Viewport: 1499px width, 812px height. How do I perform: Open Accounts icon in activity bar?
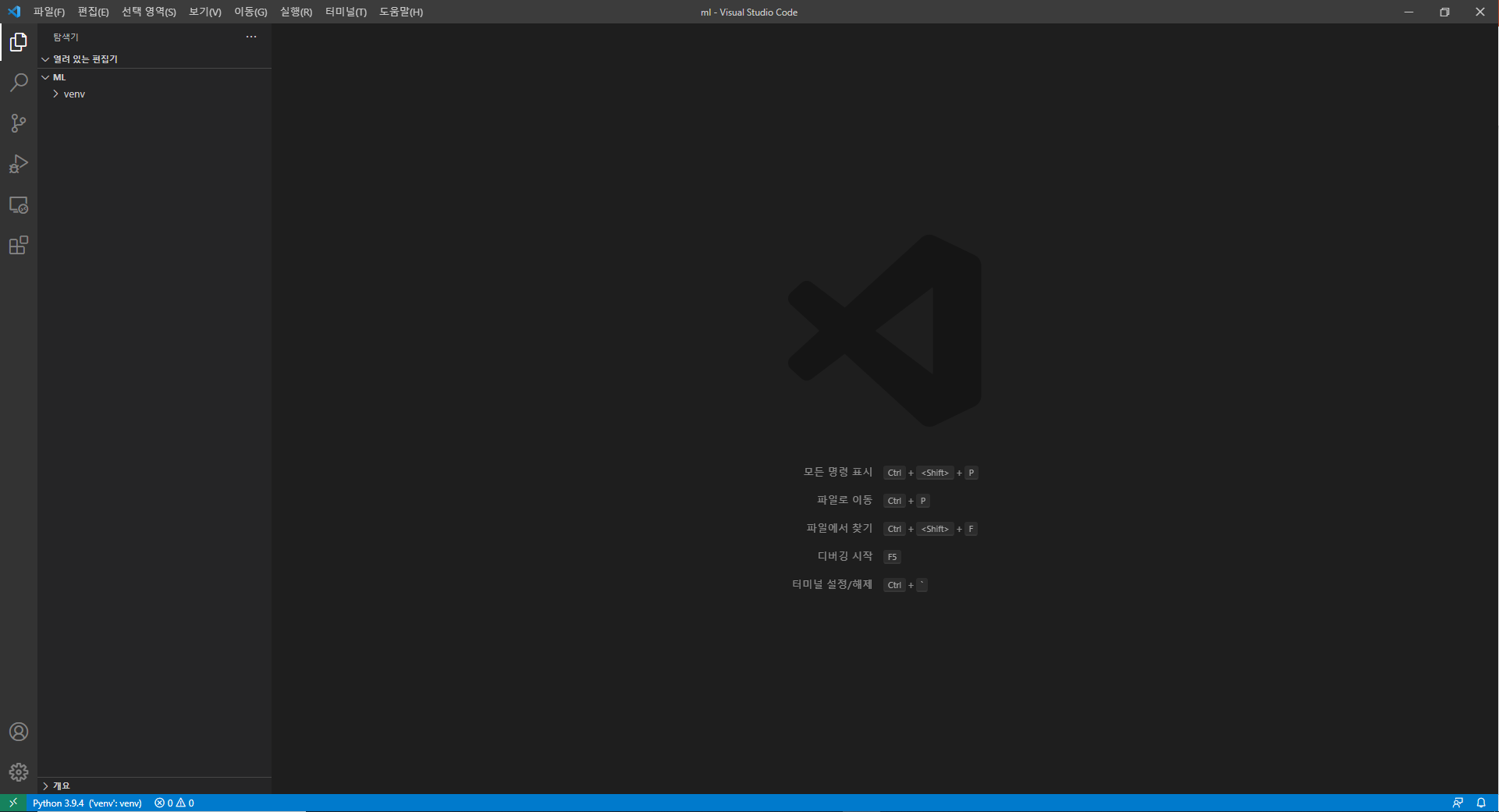coord(19,732)
